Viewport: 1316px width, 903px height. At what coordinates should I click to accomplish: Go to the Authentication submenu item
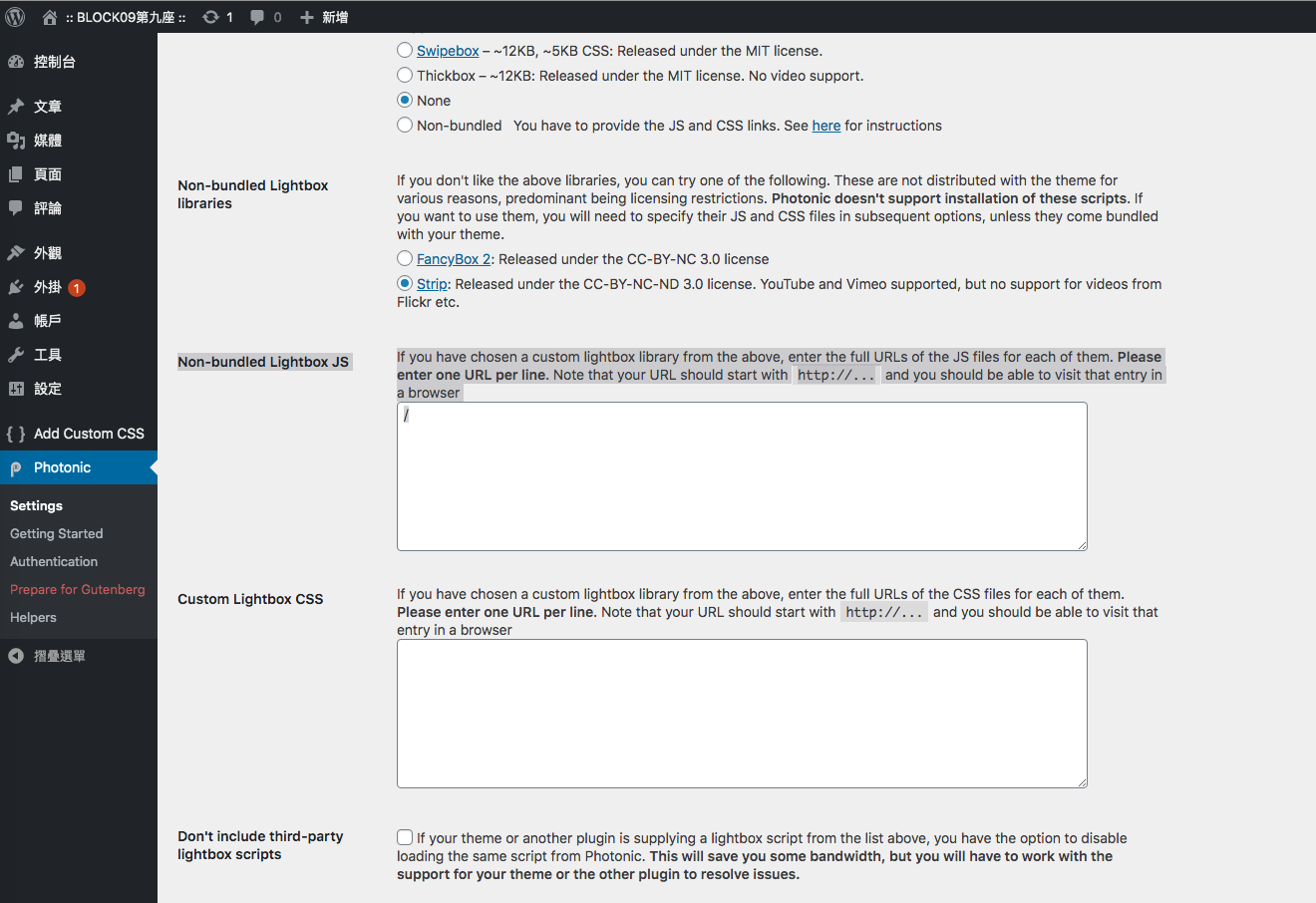53,561
